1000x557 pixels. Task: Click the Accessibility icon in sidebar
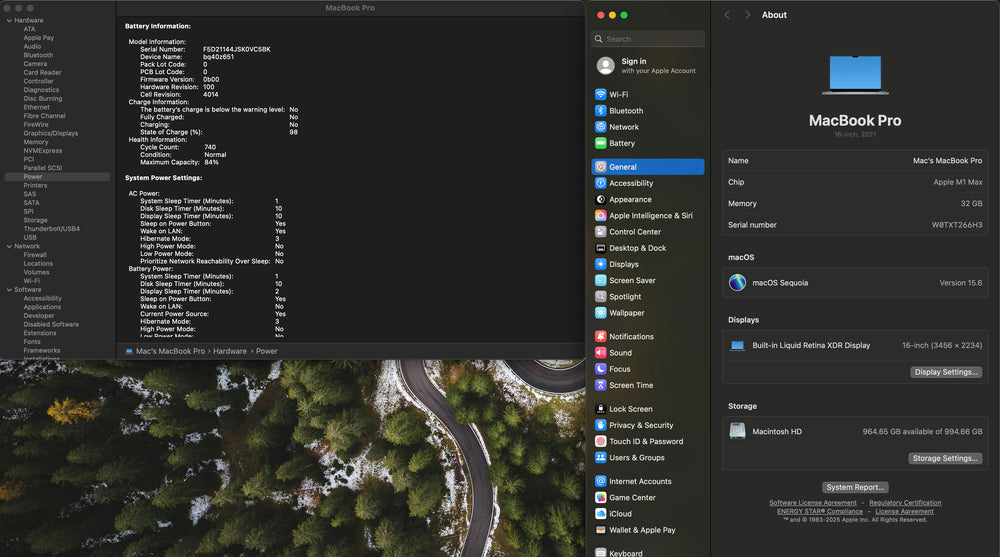(x=600, y=183)
